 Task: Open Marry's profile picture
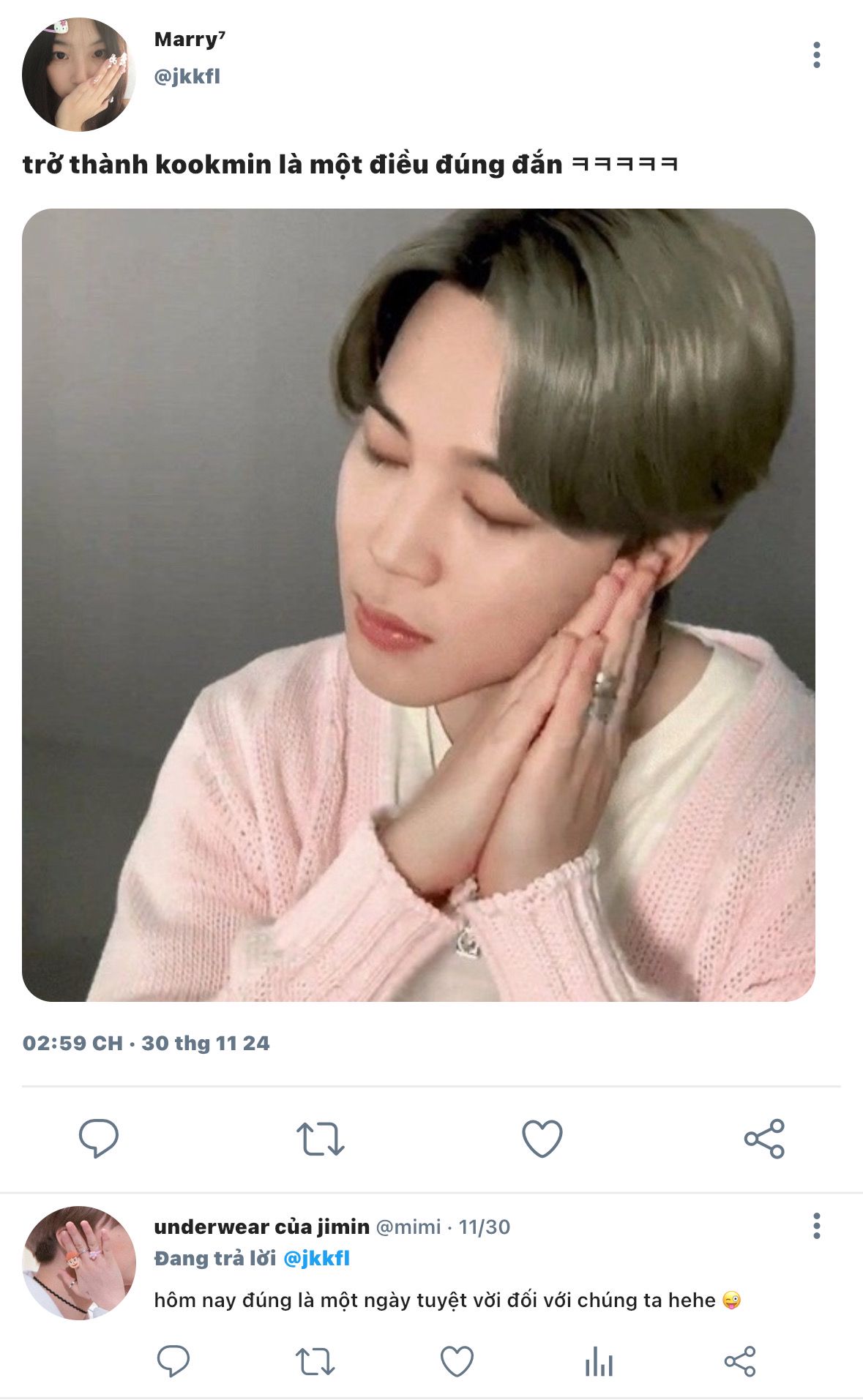79,75
